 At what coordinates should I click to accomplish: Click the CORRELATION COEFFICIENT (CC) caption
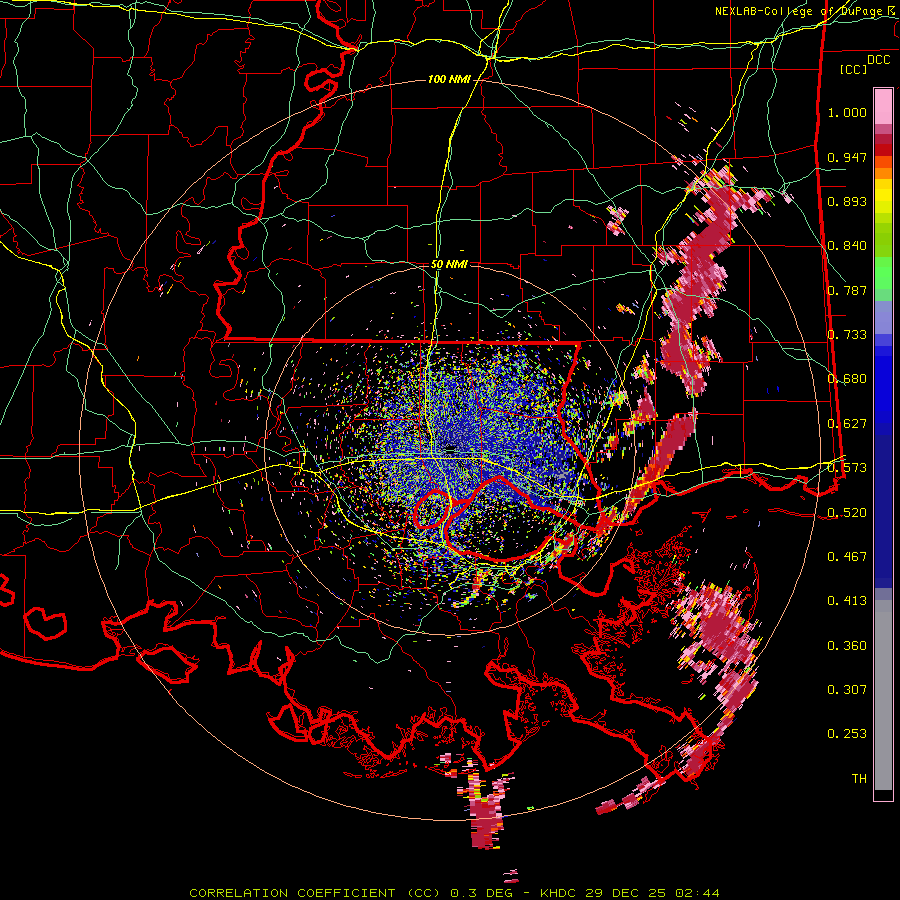[316, 893]
